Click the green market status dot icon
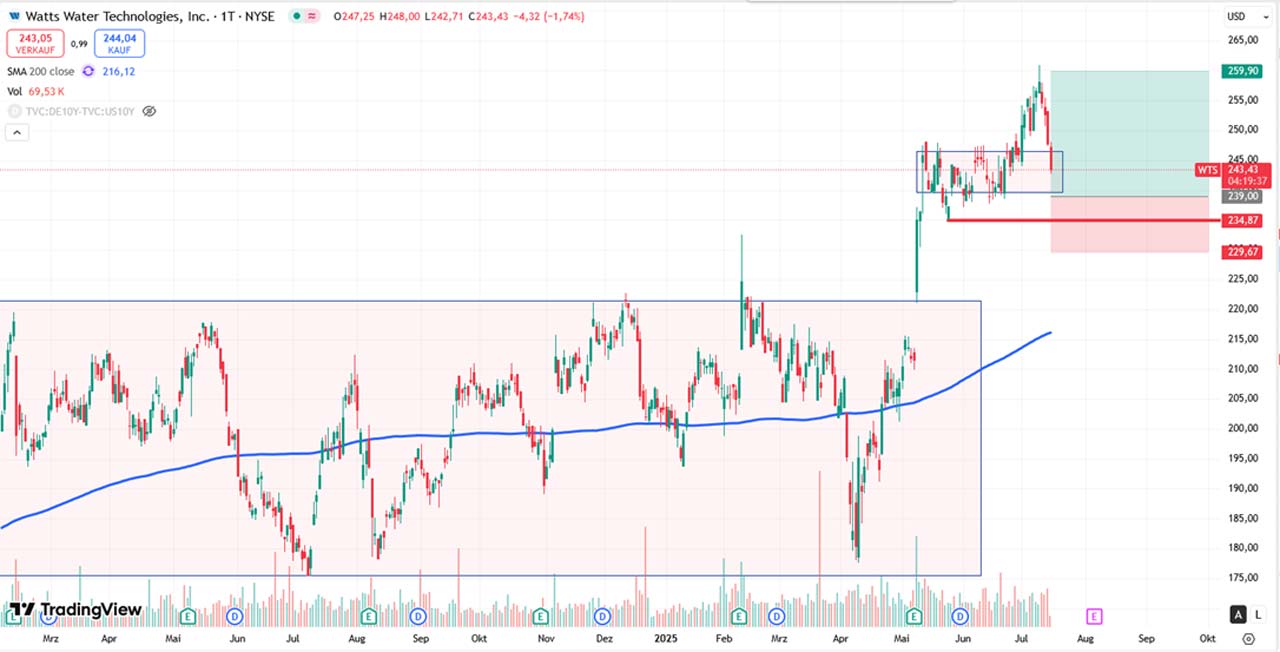 (297, 17)
